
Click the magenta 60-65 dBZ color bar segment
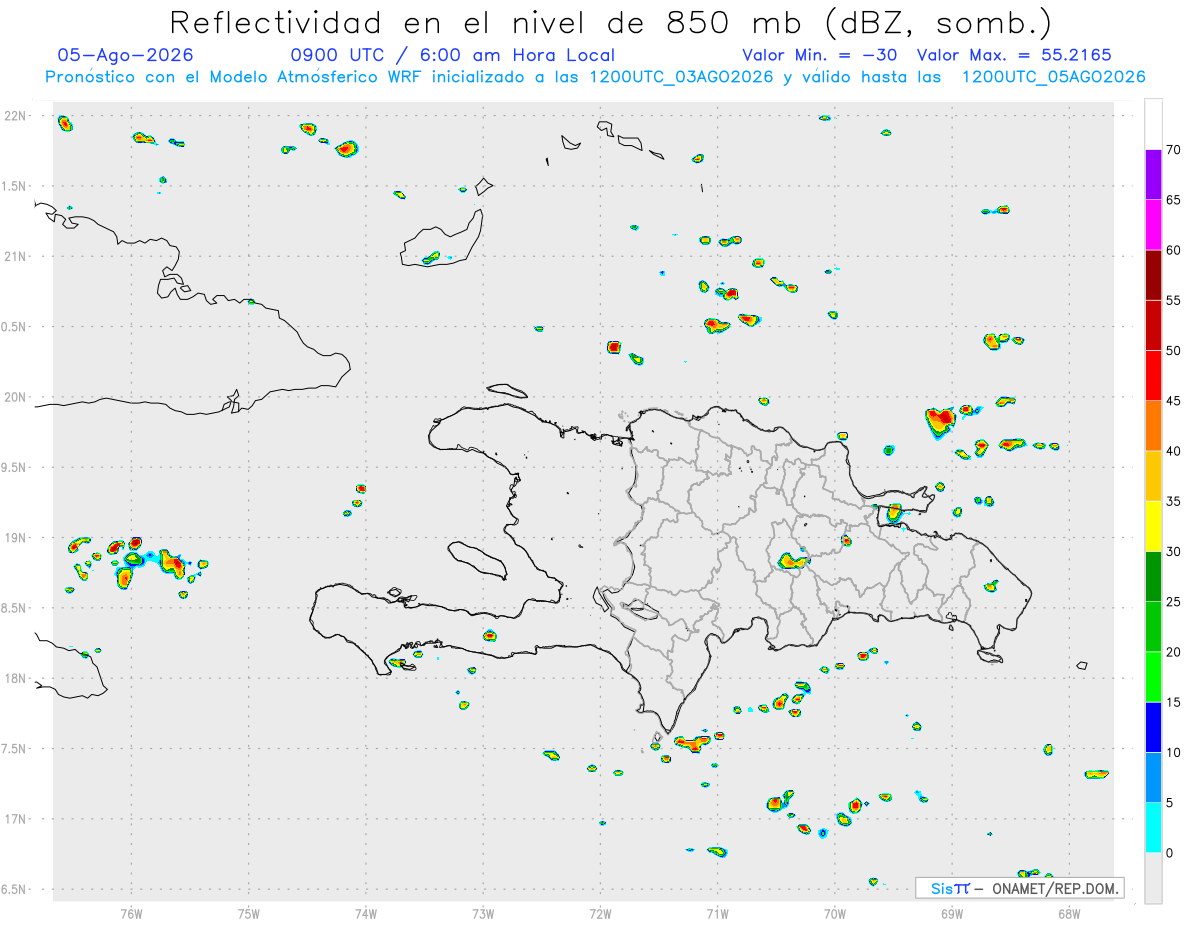pyautogui.click(x=1153, y=225)
